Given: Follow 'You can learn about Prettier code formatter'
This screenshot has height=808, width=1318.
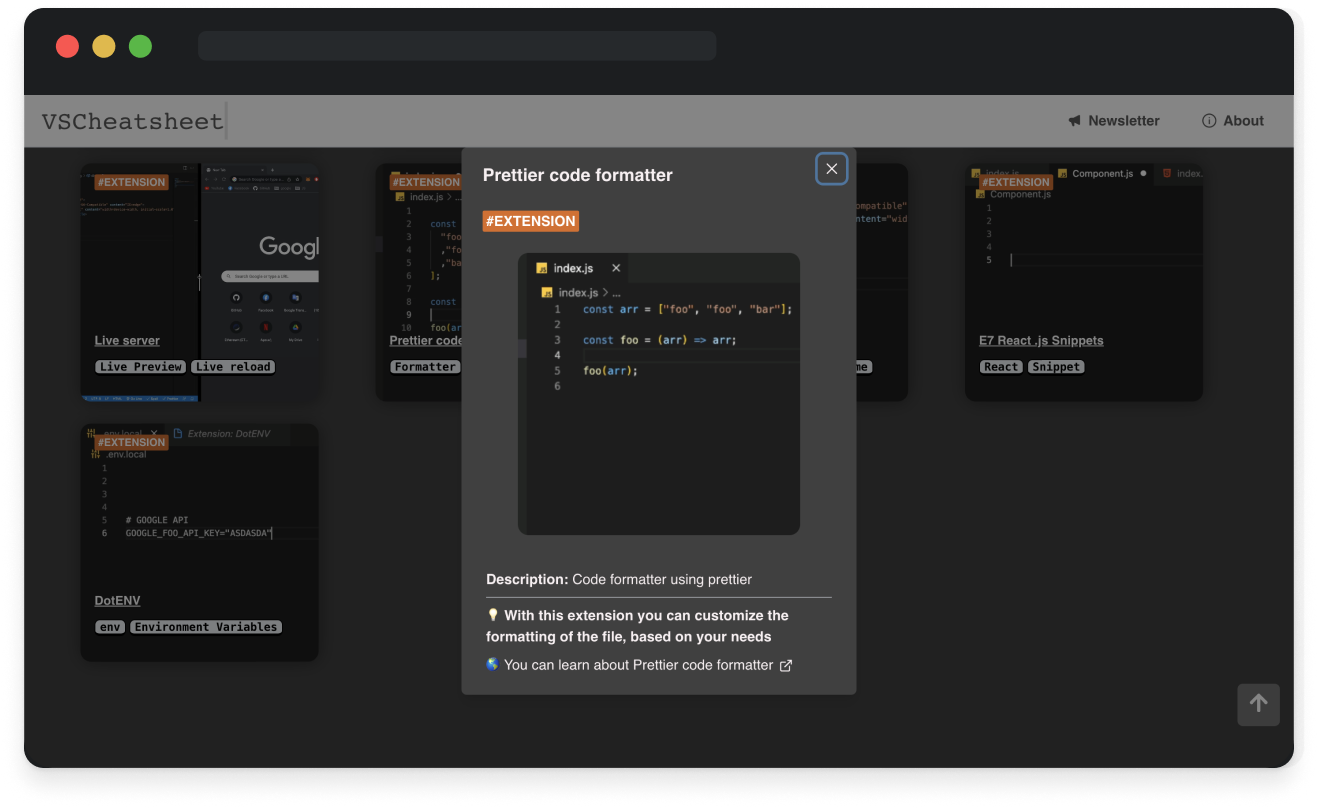Looking at the screenshot, I should pyautogui.click(x=638, y=665).
